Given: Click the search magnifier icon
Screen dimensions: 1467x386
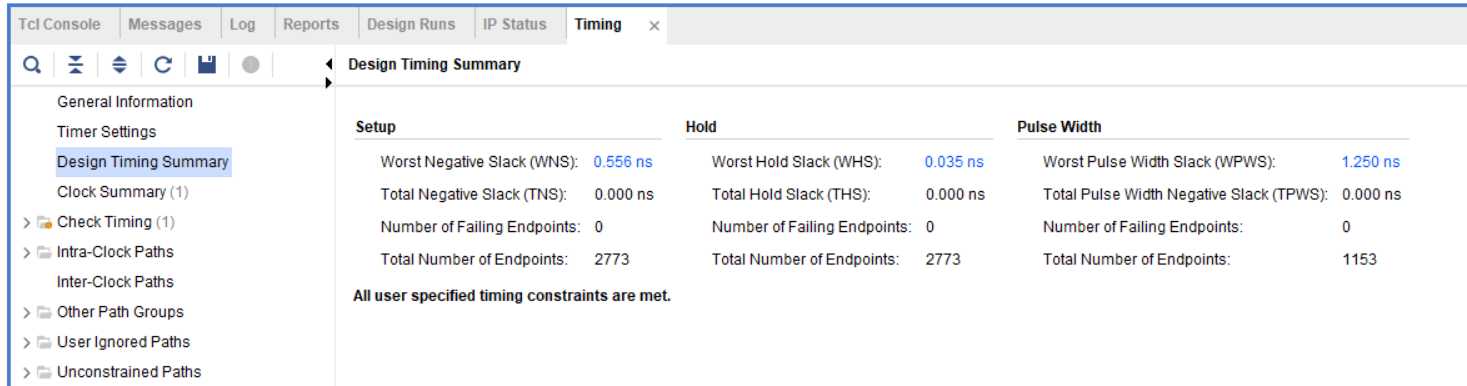Looking at the screenshot, I should coord(32,65).
